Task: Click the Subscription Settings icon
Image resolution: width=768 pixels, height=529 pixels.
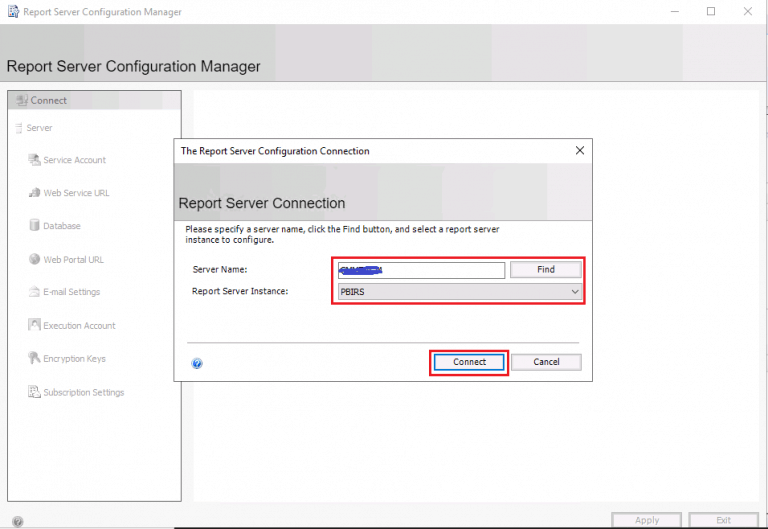Action: pyautogui.click(x=34, y=392)
